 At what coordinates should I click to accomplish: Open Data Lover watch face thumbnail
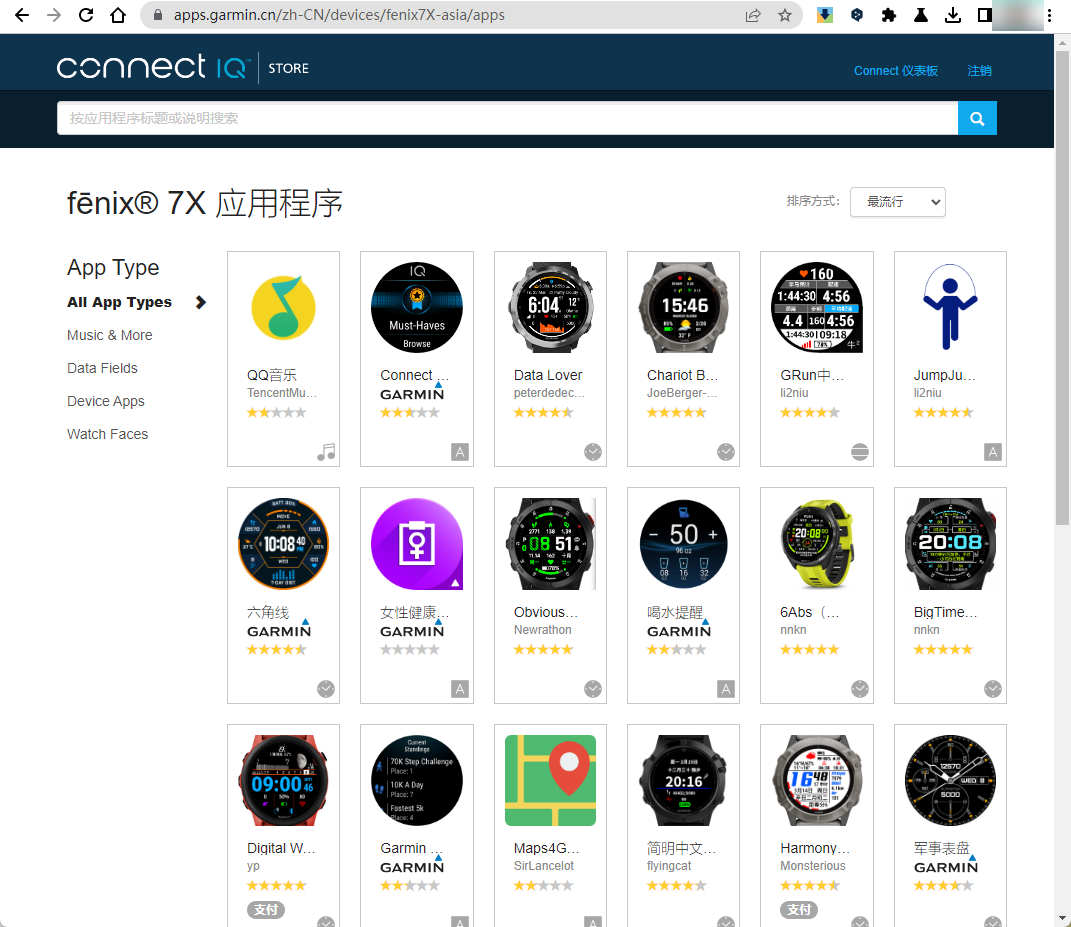tap(550, 308)
